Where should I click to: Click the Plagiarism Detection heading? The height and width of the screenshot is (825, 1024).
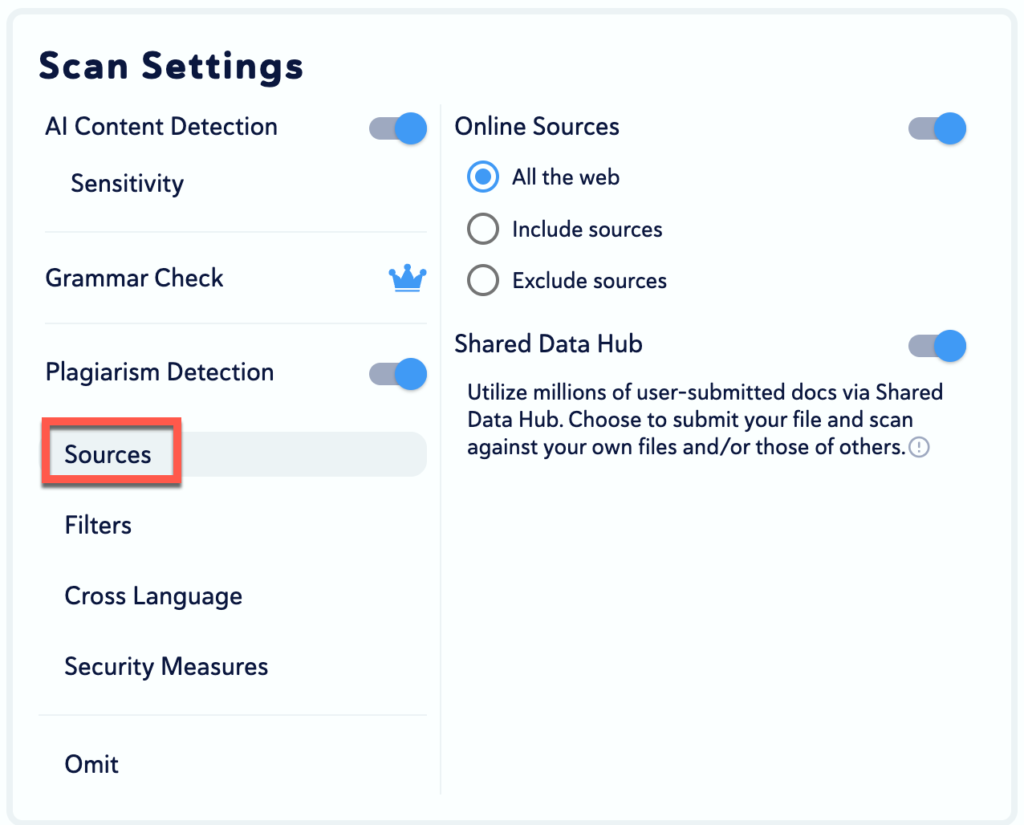[x=159, y=372]
